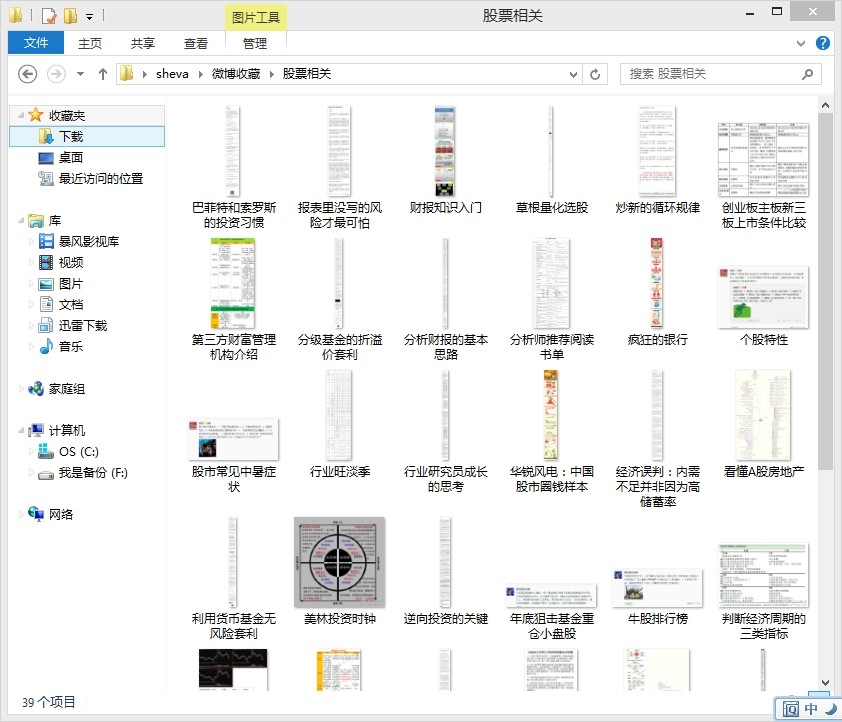Select 下载 in favorites

click(x=87, y=136)
